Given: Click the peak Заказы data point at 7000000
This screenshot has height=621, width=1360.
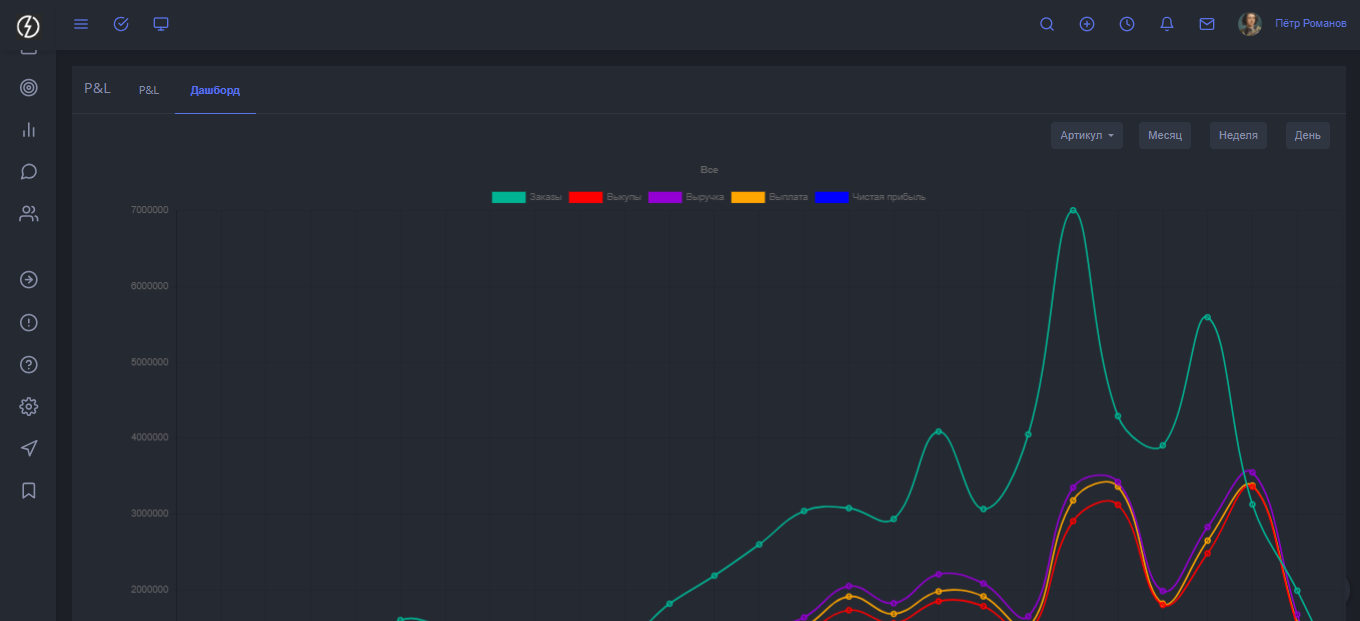Looking at the screenshot, I should [1073, 211].
